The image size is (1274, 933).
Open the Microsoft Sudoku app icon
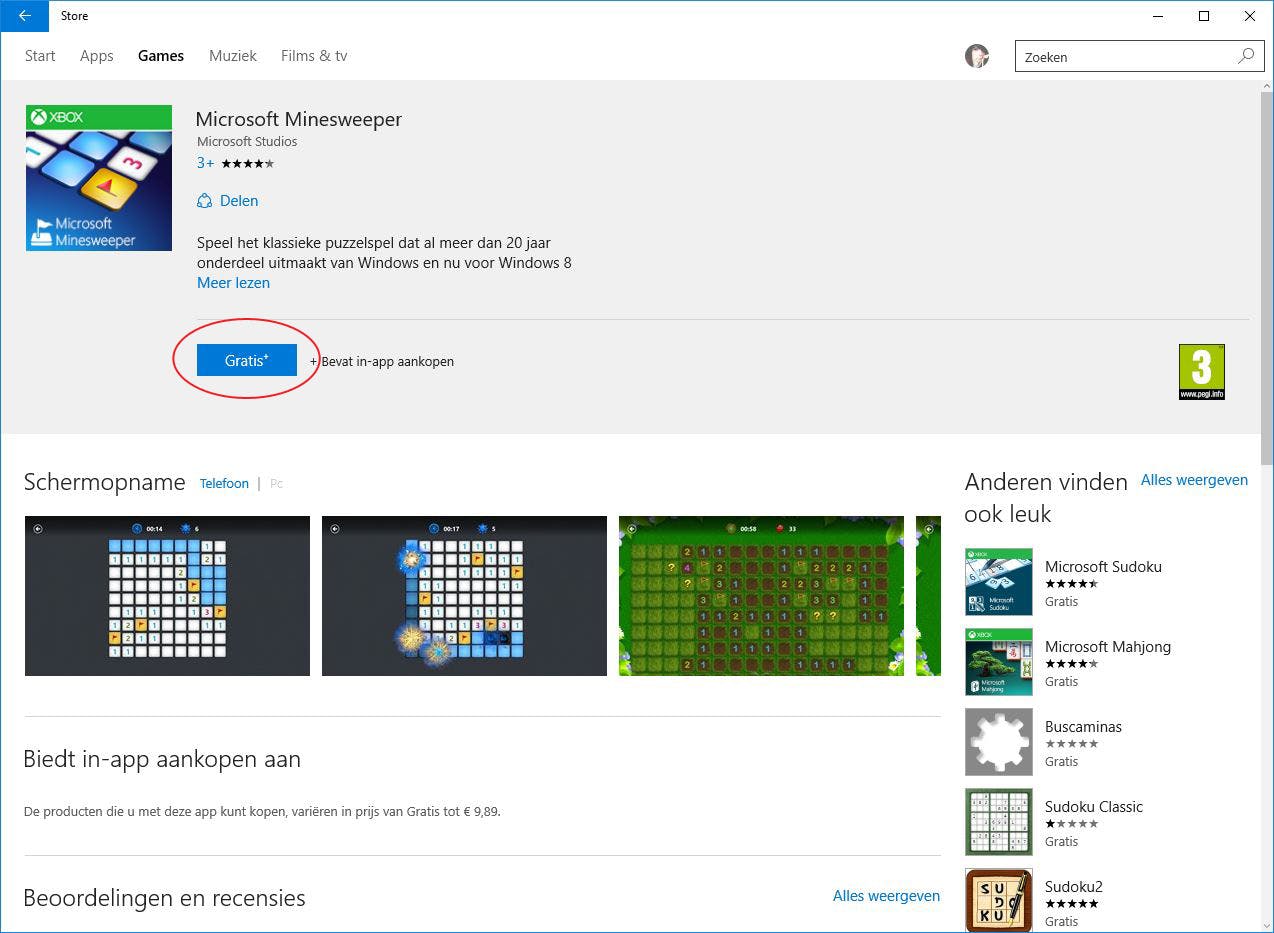(998, 582)
